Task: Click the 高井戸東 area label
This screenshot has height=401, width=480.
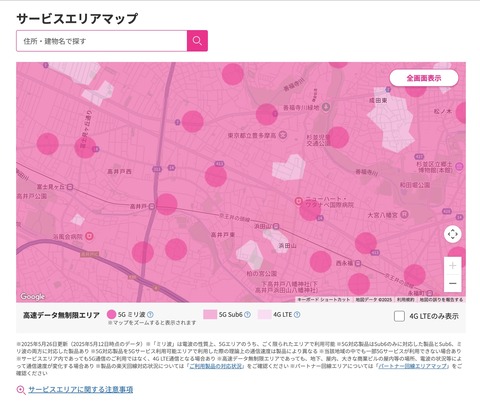Action: click(x=223, y=235)
